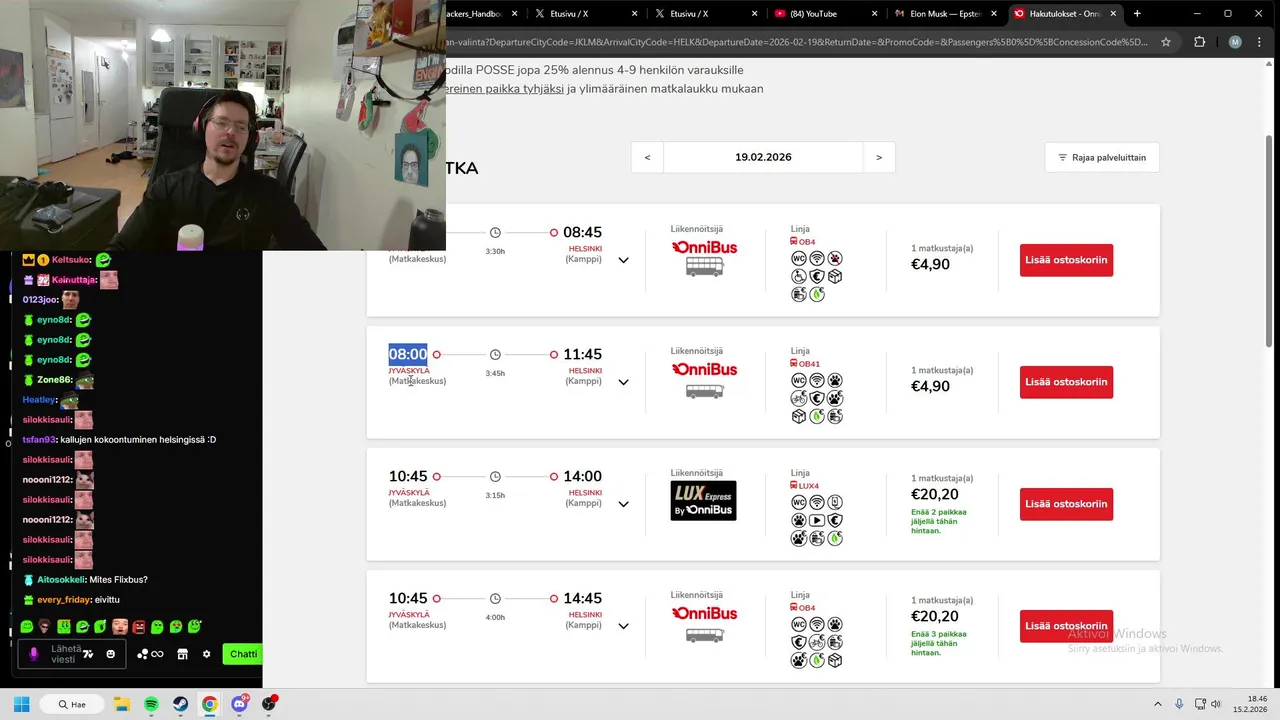Click the no-pets icon on the 08:45 arrival trip
1280x720 pixels.
coord(835,259)
